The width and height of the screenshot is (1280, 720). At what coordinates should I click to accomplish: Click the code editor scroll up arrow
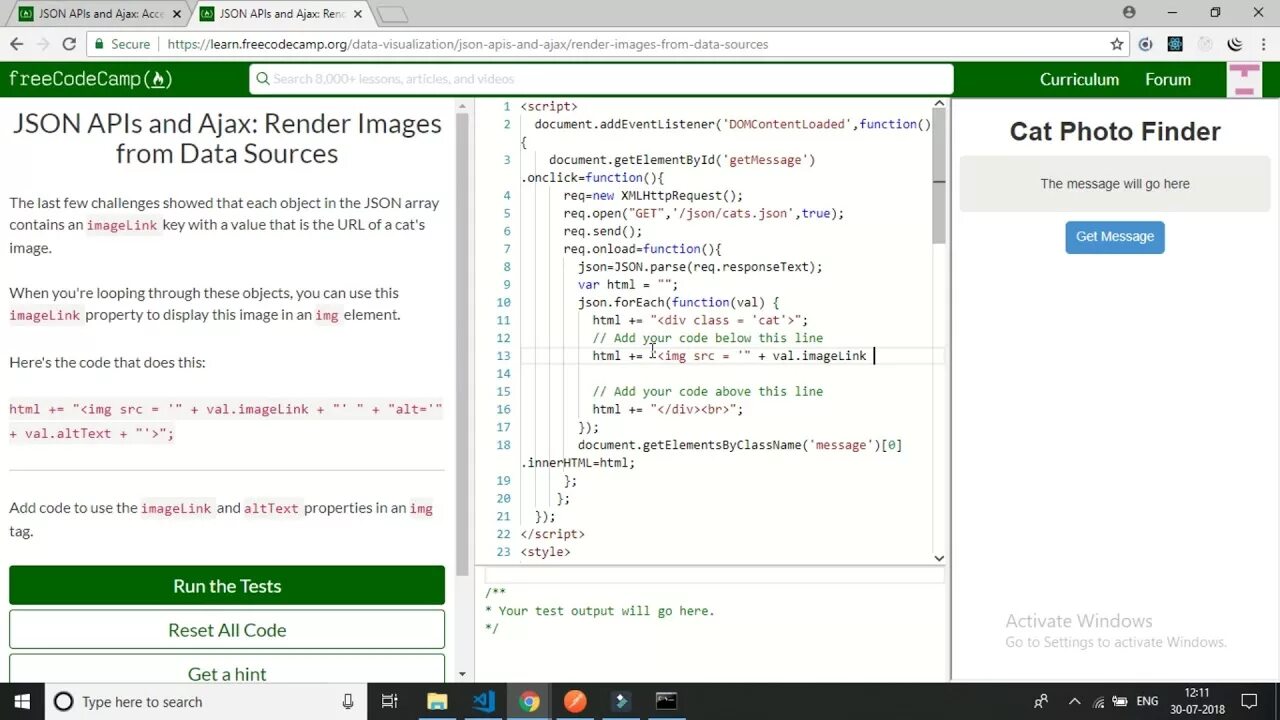939,104
